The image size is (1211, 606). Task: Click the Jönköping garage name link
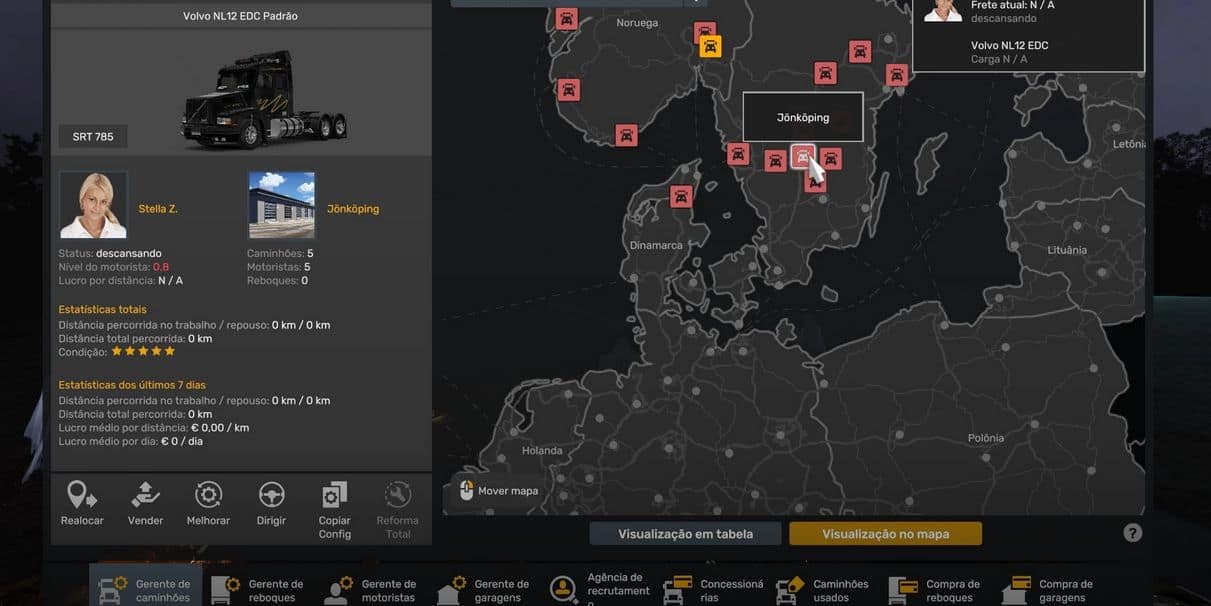353,209
